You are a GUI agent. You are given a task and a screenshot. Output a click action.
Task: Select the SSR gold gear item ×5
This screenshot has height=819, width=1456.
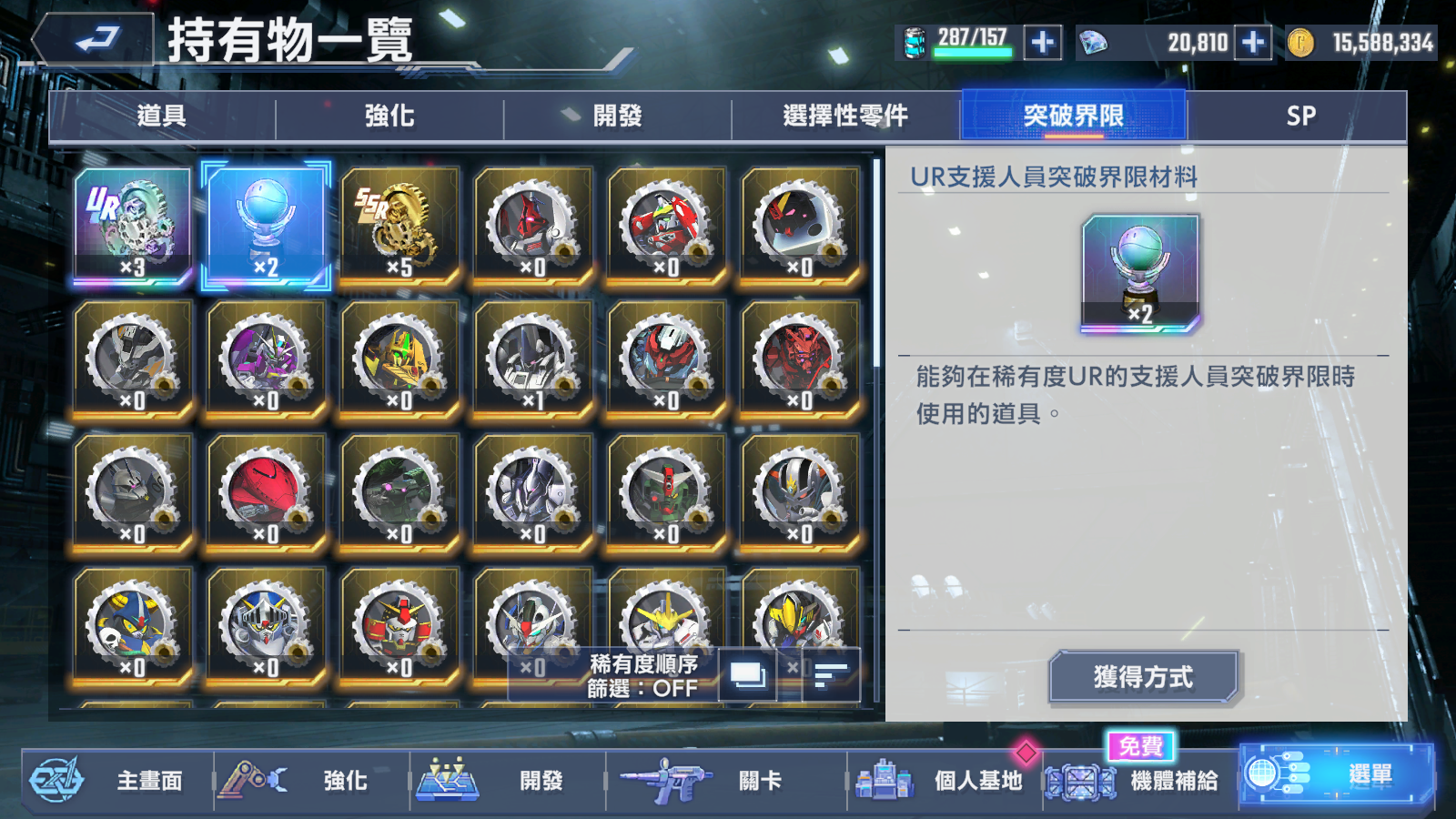(x=399, y=226)
